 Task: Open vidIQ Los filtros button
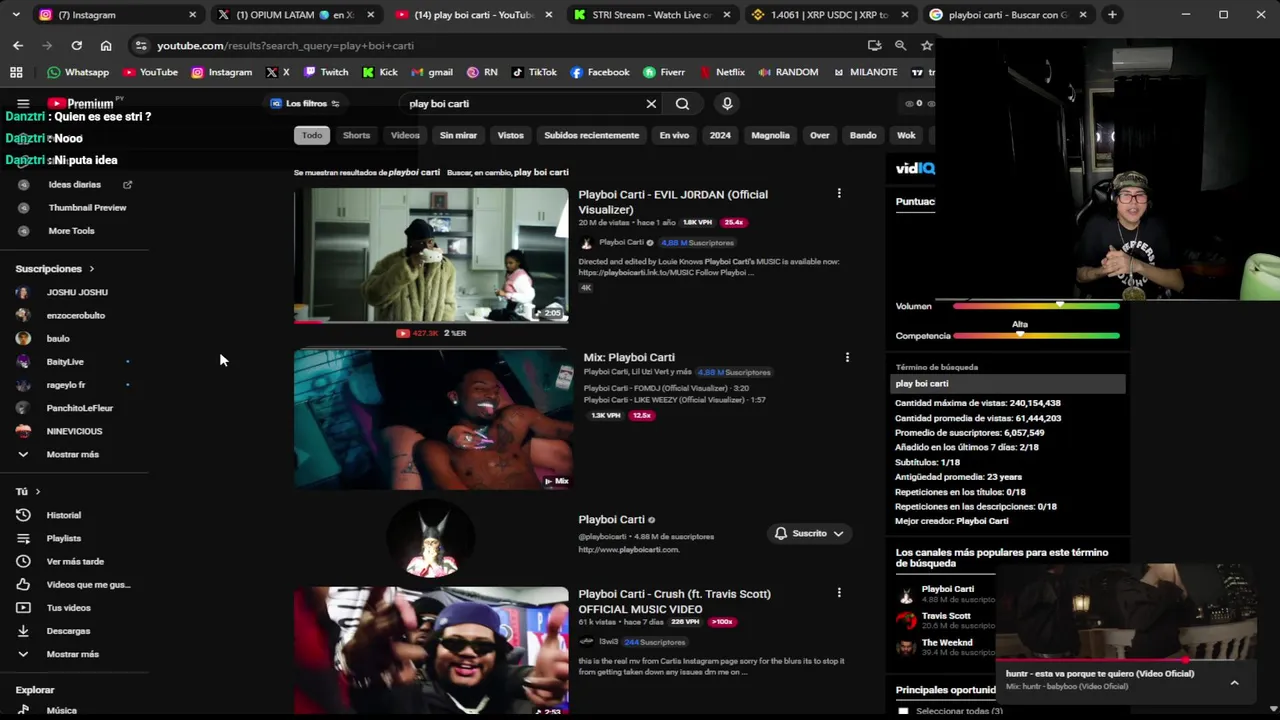tap(305, 103)
